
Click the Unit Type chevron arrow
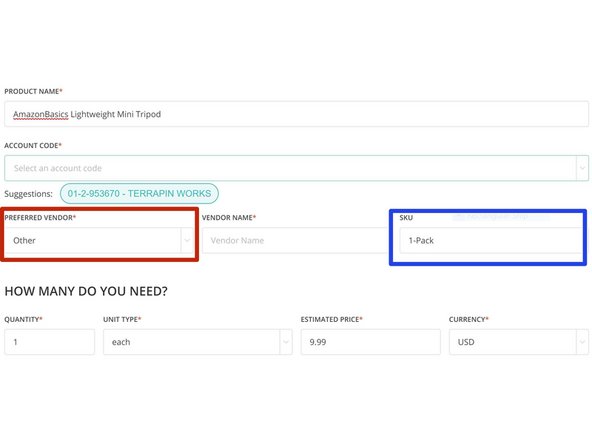286,342
